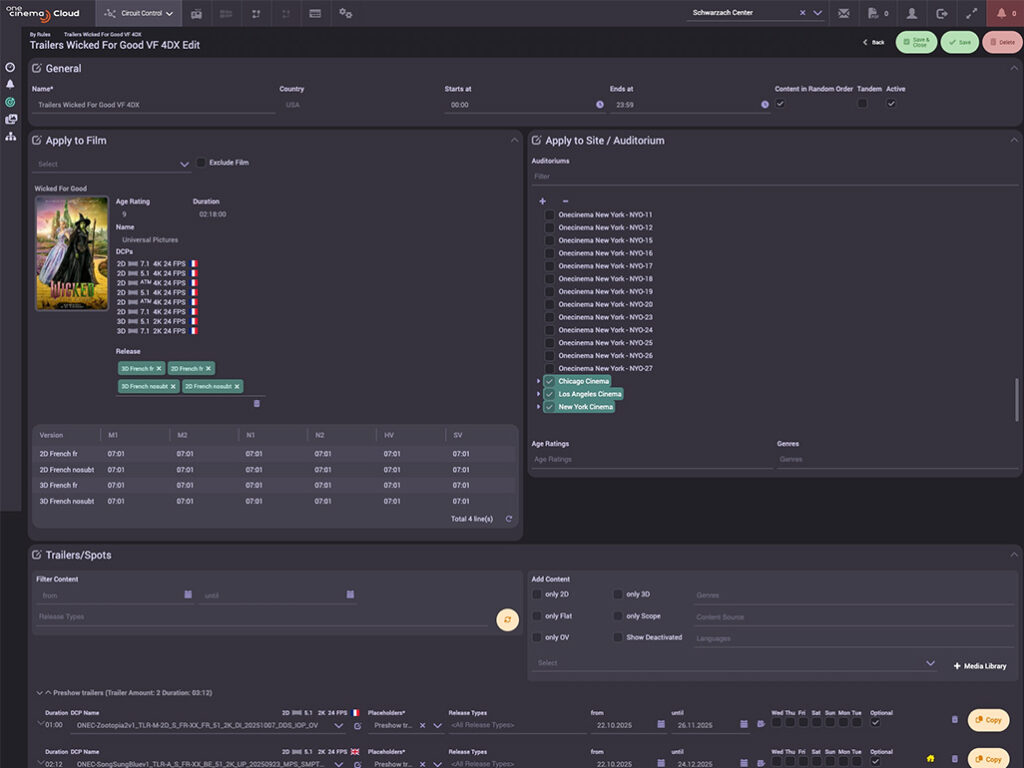Click the notification bell in the left sidebar
The width and height of the screenshot is (1024, 768).
pos(10,84)
